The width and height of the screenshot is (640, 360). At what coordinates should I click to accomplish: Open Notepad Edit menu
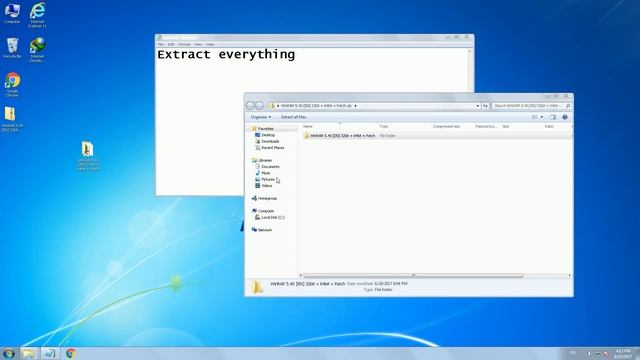click(171, 44)
